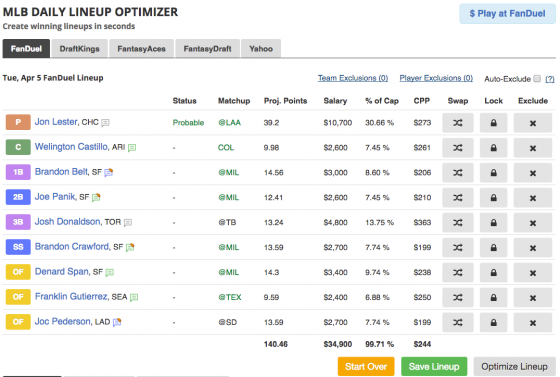The height and width of the screenshot is (377, 560).
Task: Open Brandon Crawford player link
Action: click(72, 247)
